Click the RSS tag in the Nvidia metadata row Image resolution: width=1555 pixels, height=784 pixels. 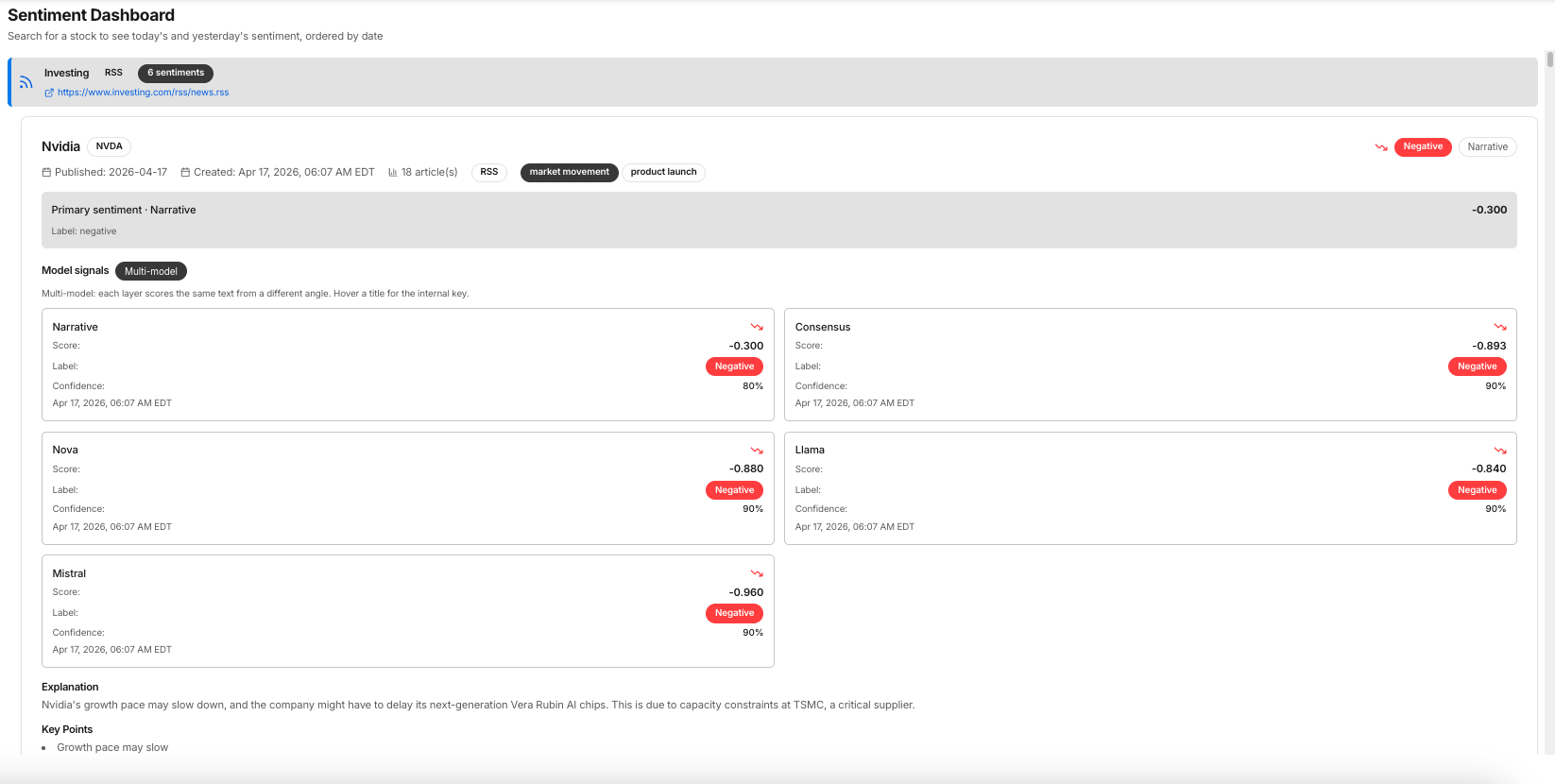489,172
